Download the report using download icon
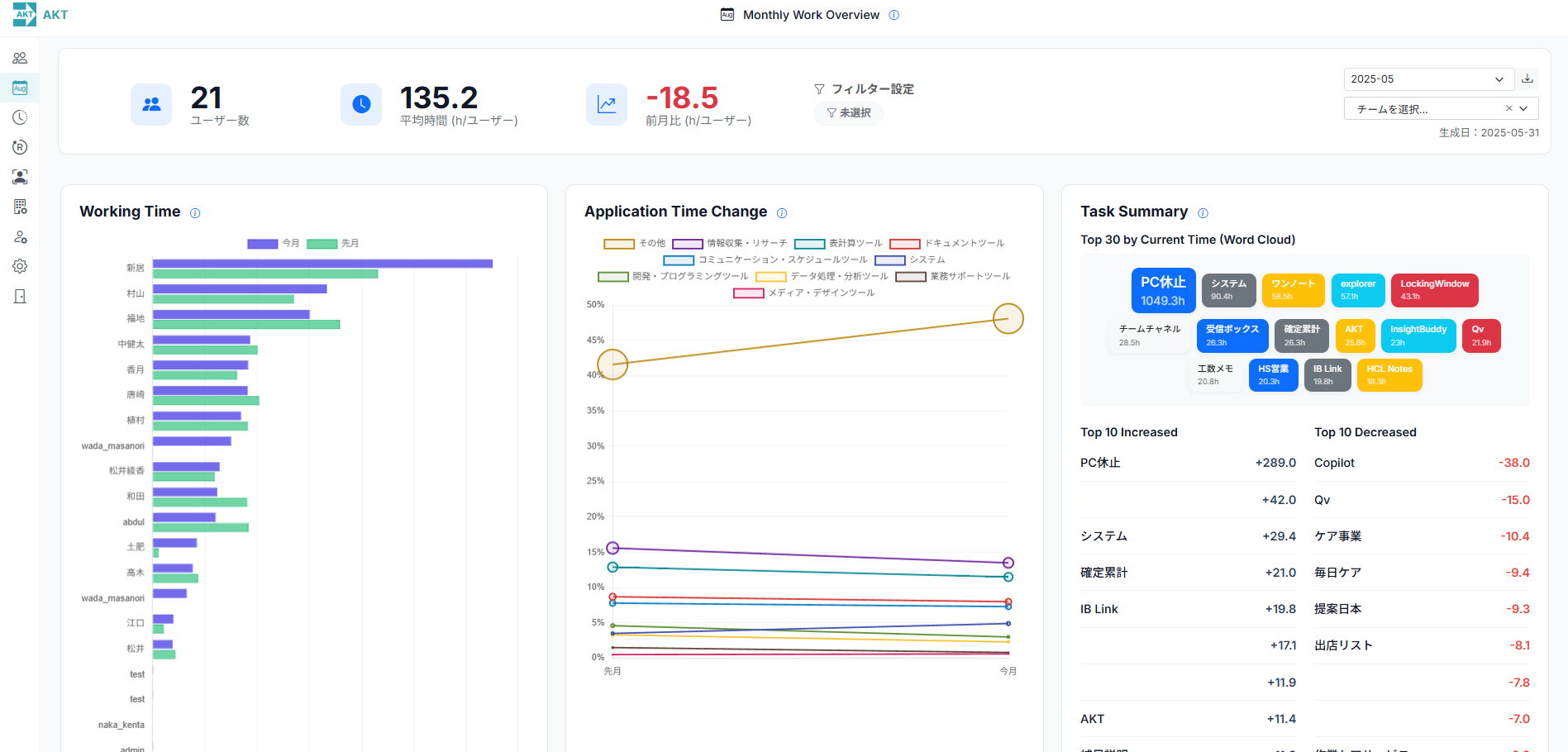Image resolution: width=1568 pixels, height=752 pixels. pyautogui.click(x=1527, y=79)
